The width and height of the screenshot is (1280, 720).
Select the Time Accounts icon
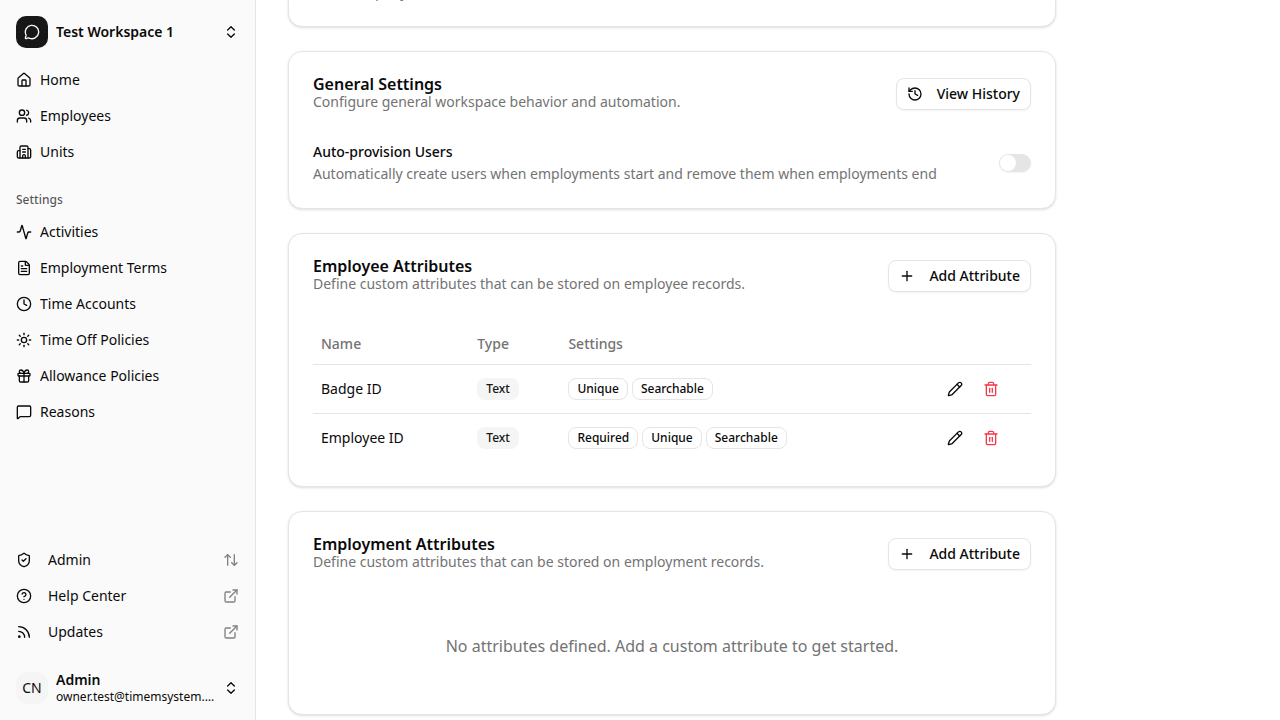point(24,304)
